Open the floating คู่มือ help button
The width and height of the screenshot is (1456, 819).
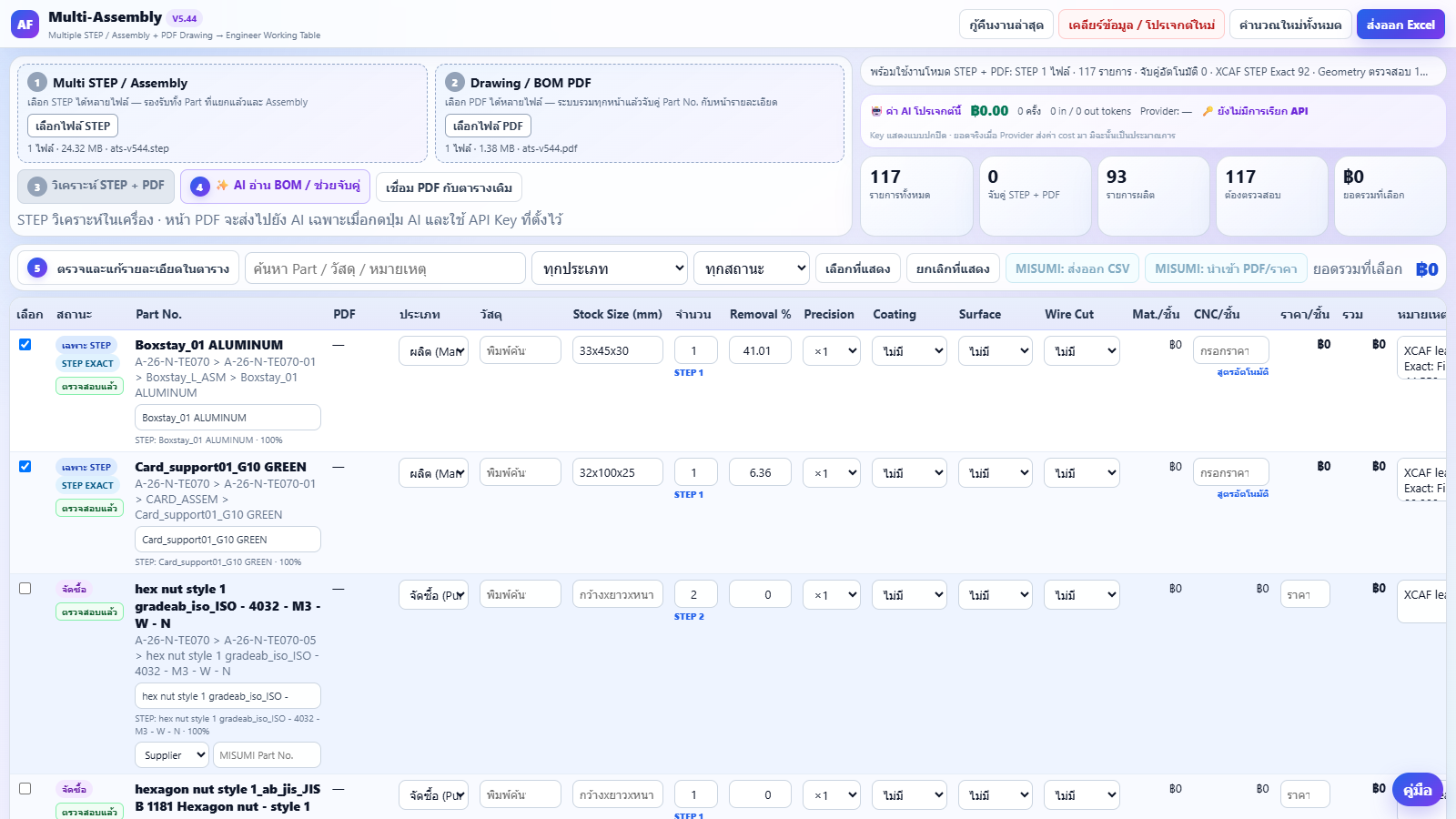pos(1418,790)
